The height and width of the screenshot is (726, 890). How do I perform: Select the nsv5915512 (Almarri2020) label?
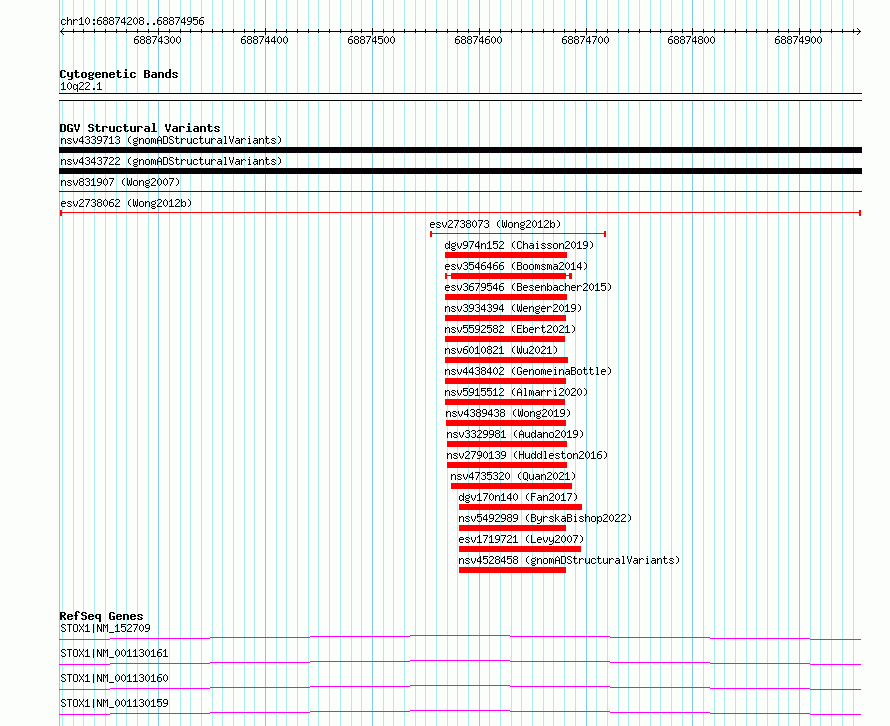(516, 392)
